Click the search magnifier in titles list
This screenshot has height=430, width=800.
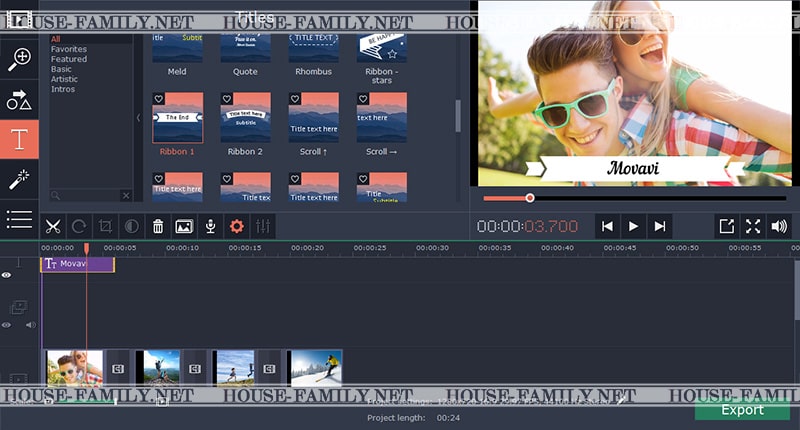coord(56,195)
